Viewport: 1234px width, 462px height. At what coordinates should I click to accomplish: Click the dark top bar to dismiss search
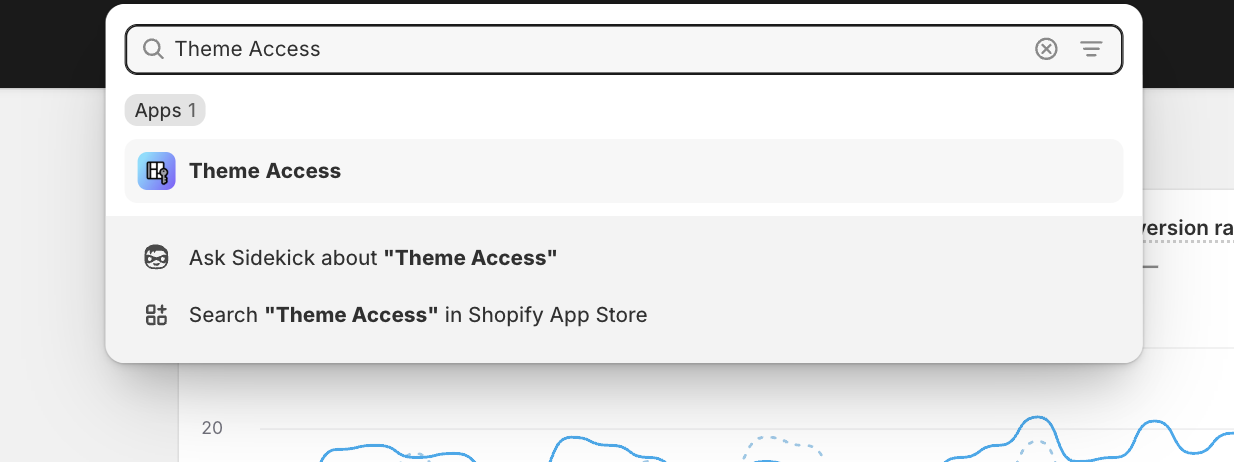click(50, 40)
